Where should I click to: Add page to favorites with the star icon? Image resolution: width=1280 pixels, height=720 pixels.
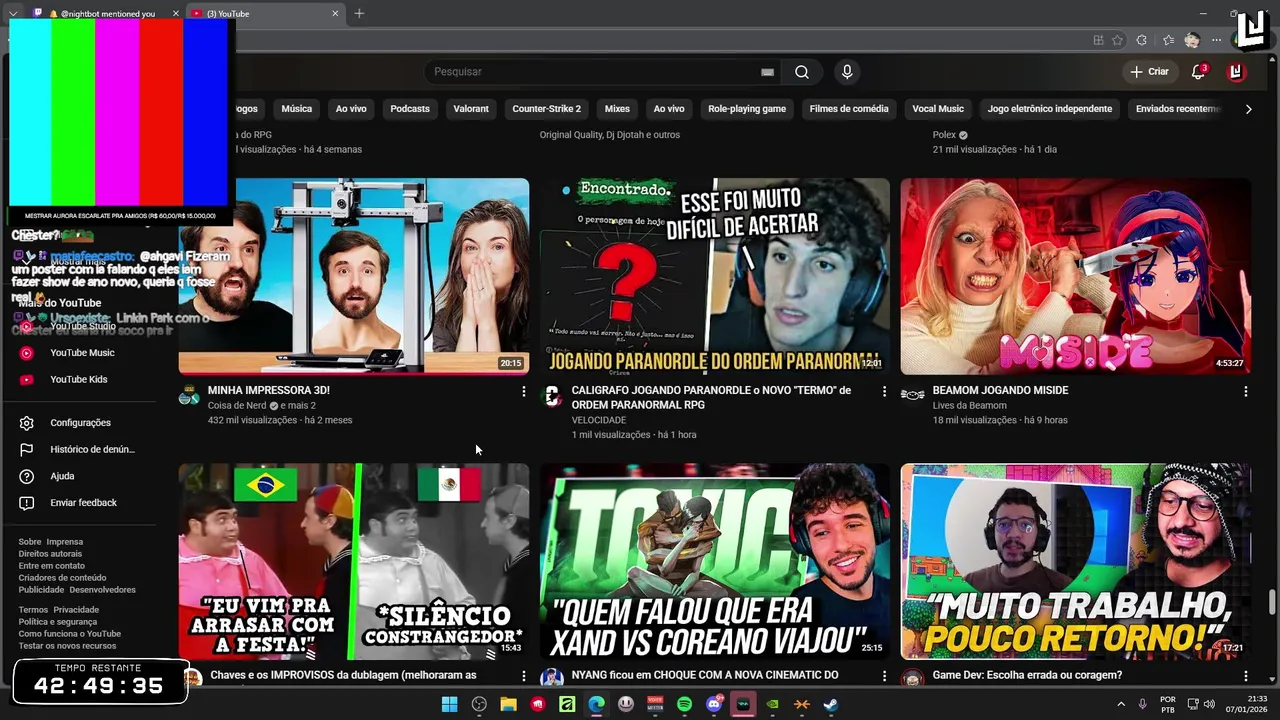pyautogui.click(x=1118, y=40)
